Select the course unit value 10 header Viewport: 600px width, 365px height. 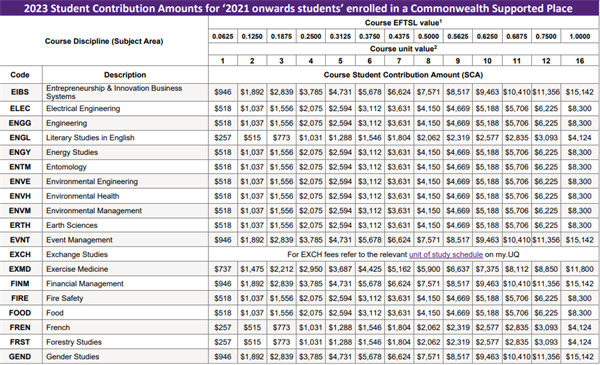(487, 61)
